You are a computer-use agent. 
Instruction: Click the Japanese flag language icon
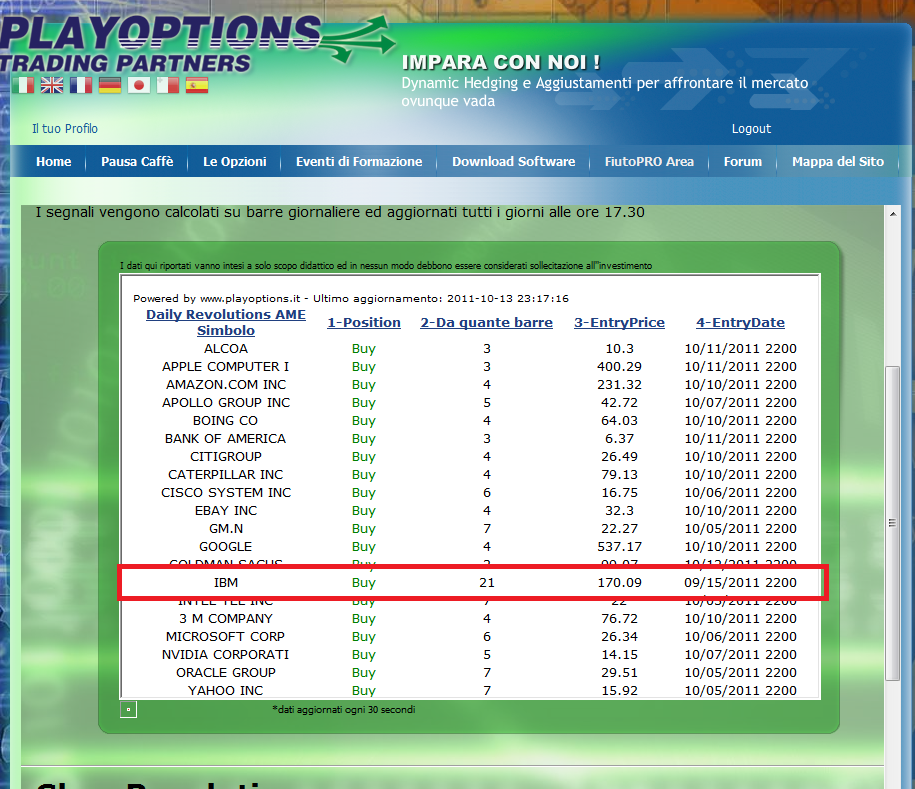pos(139,85)
